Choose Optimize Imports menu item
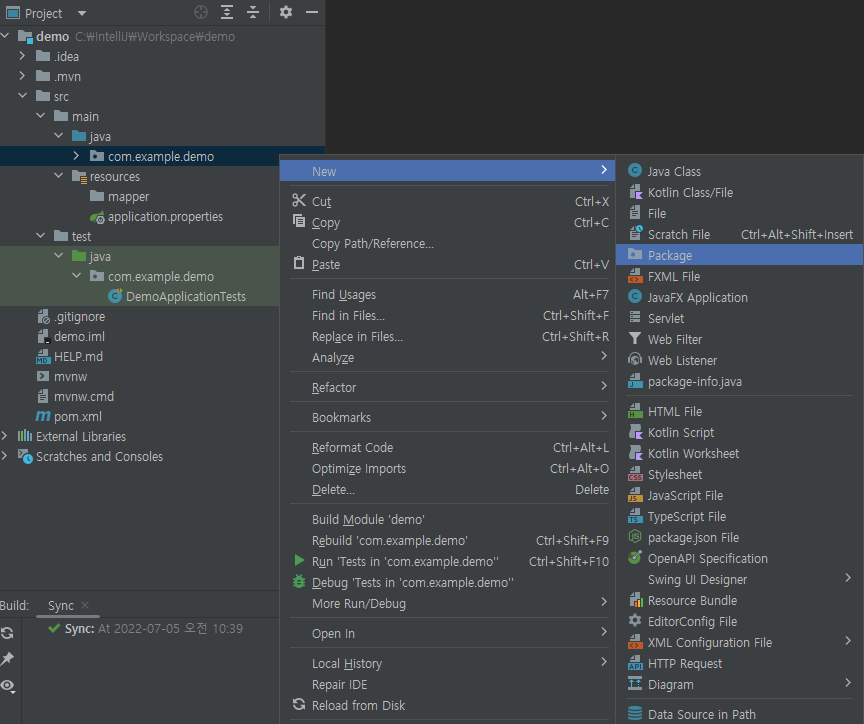The image size is (864, 724). [359, 468]
